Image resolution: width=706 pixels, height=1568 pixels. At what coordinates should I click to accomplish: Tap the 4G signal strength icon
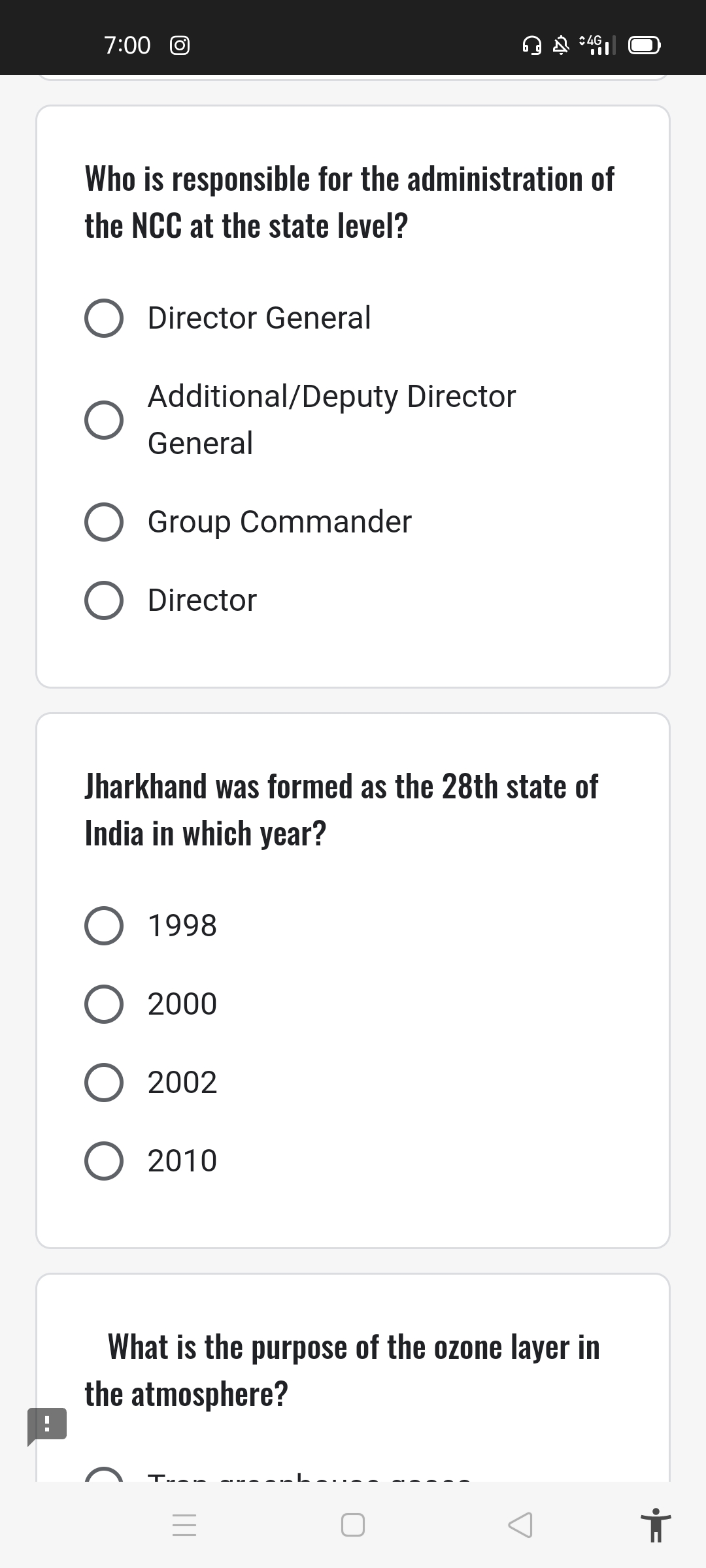coord(597,45)
